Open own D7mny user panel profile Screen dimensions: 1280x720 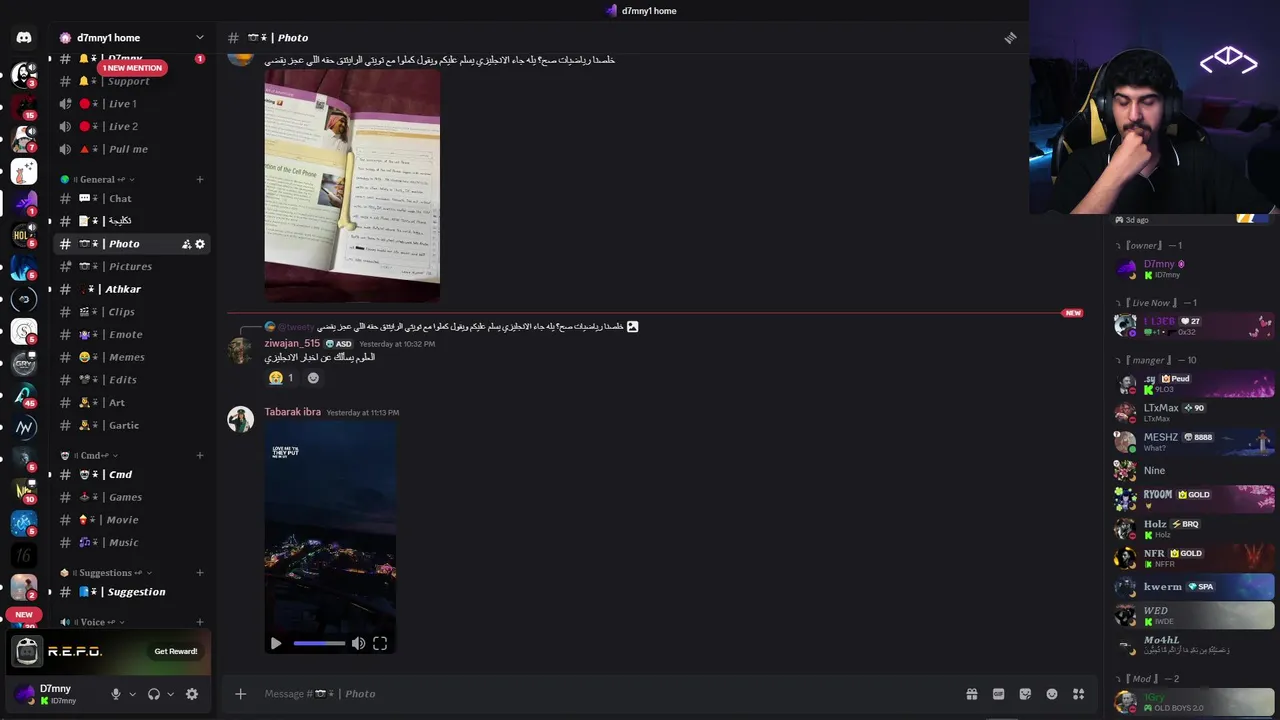pos(57,694)
